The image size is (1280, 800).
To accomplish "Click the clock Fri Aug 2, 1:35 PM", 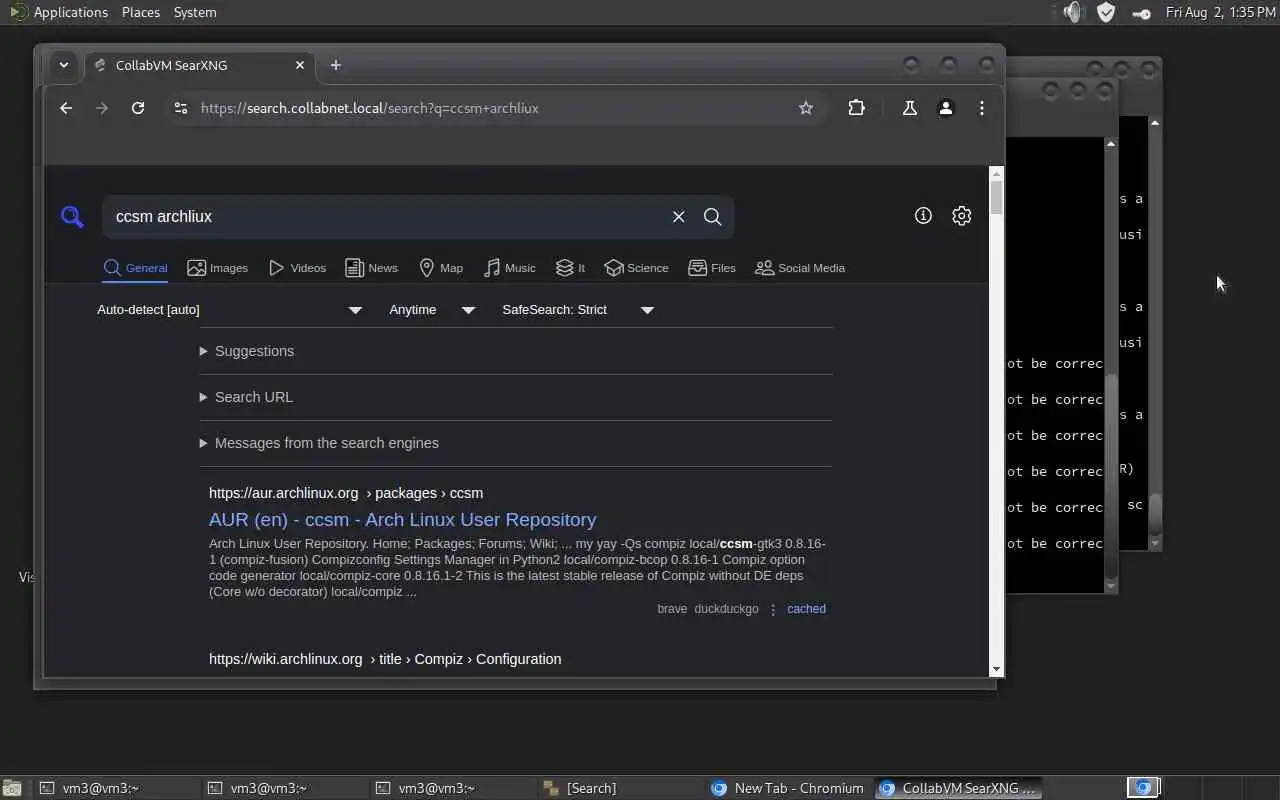I will (1220, 12).
